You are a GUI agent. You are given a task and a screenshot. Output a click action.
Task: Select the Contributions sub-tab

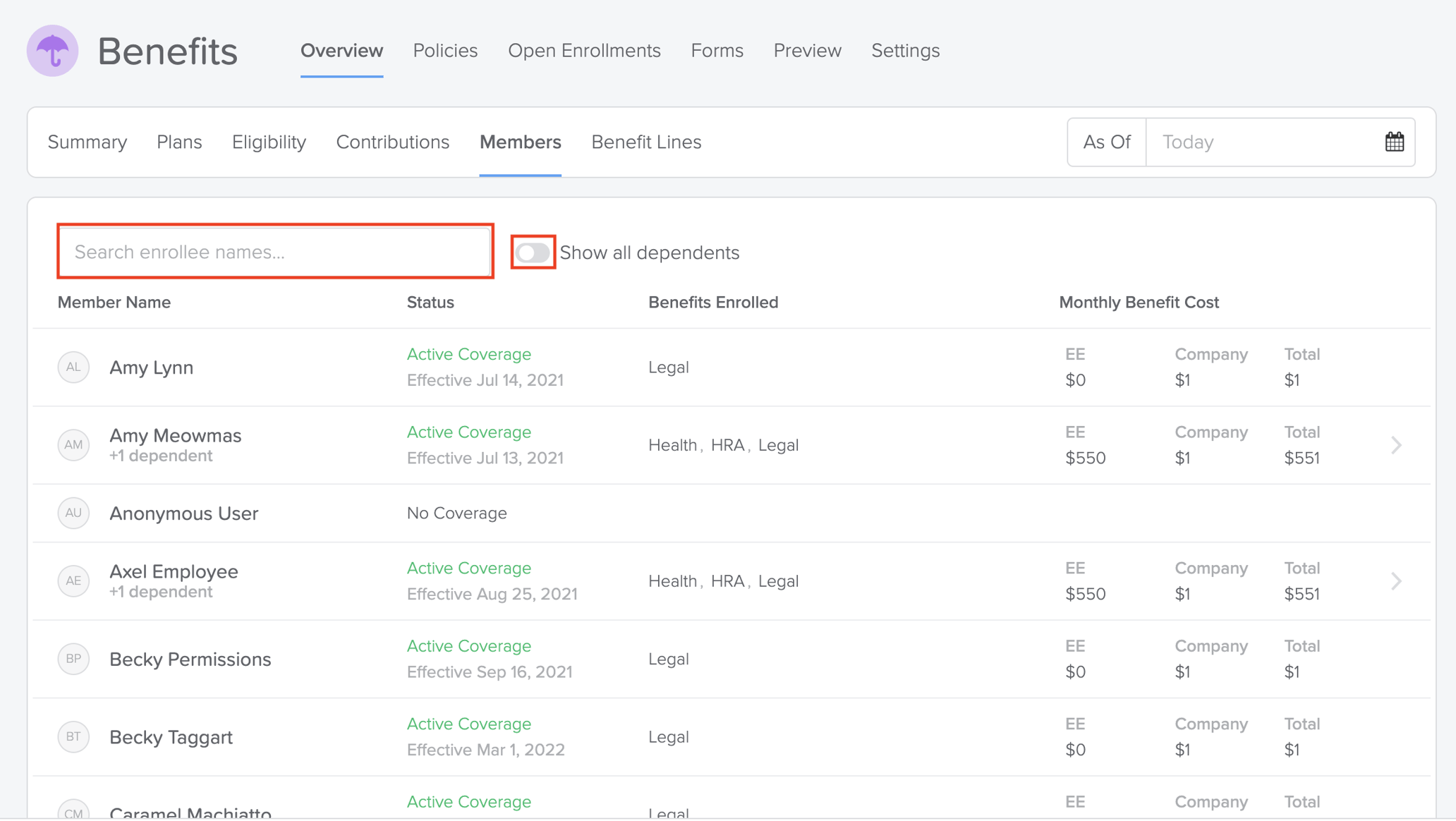click(x=392, y=142)
